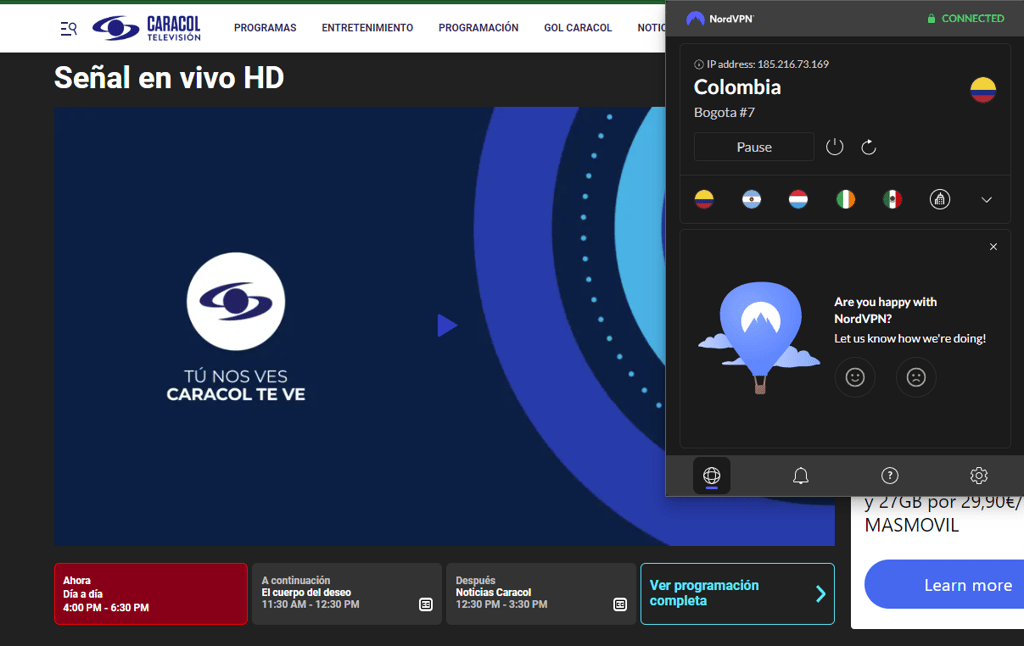The width and height of the screenshot is (1024, 646).
Task: Select the Noticias Caracol program card
Action: tap(541, 594)
